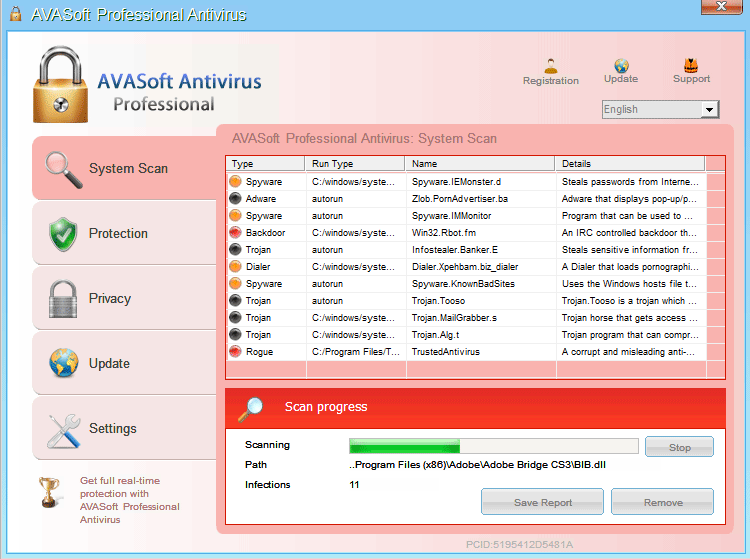Click the sidebar Update globe icon
750x559 pixels.
pos(64,364)
